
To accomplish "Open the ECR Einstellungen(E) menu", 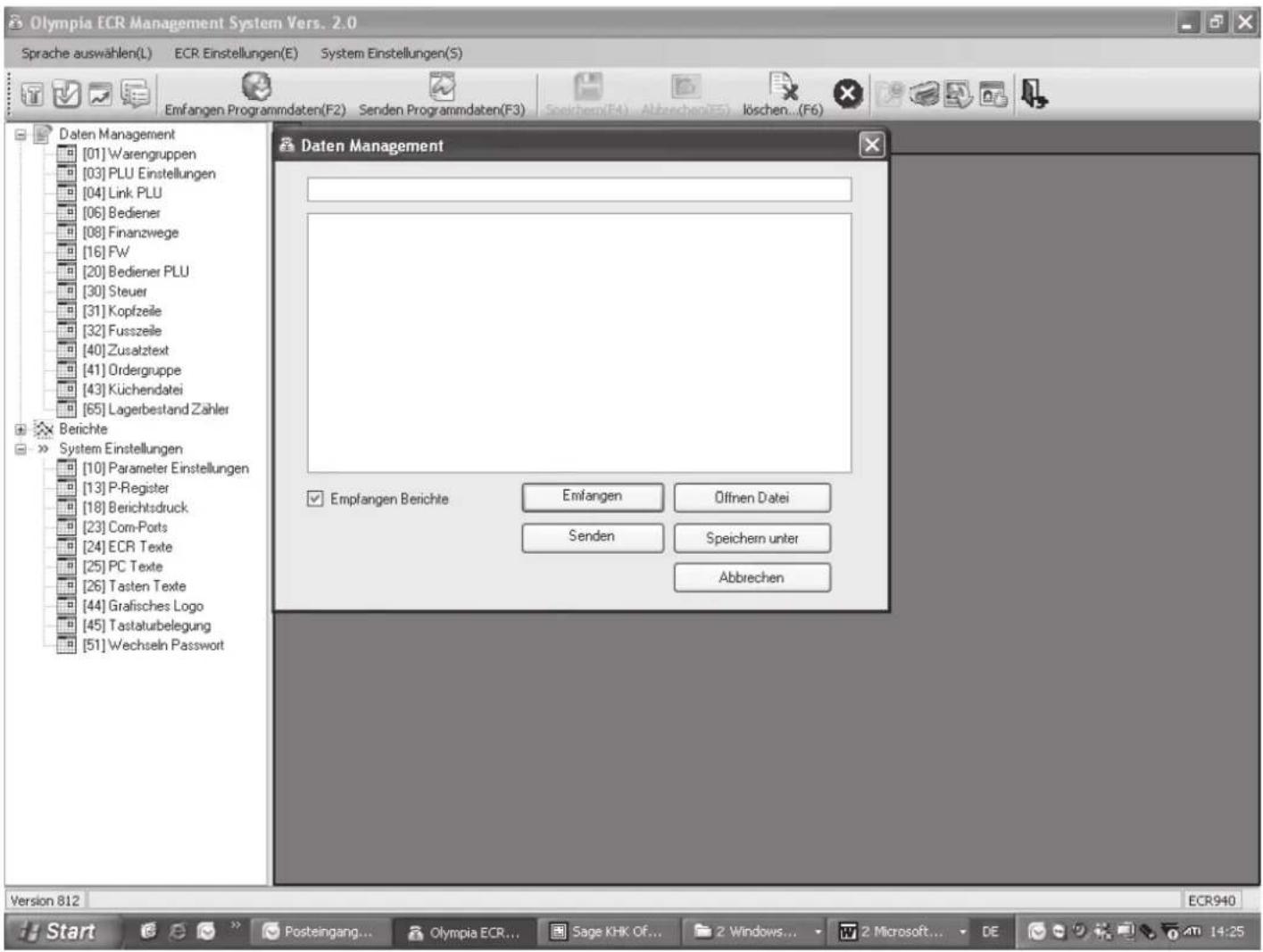I will [x=237, y=53].
